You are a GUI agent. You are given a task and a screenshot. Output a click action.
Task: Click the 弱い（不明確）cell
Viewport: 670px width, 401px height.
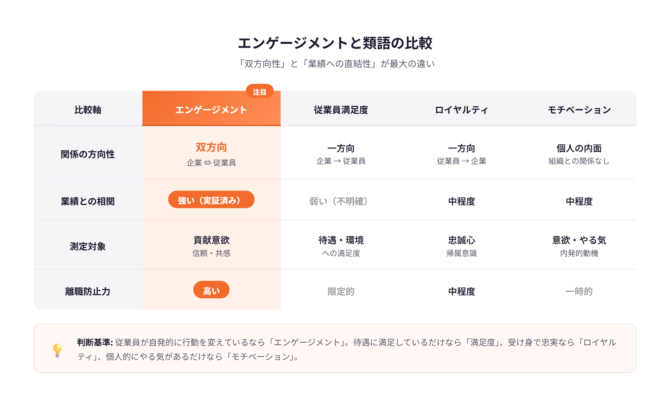pos(340,200)
